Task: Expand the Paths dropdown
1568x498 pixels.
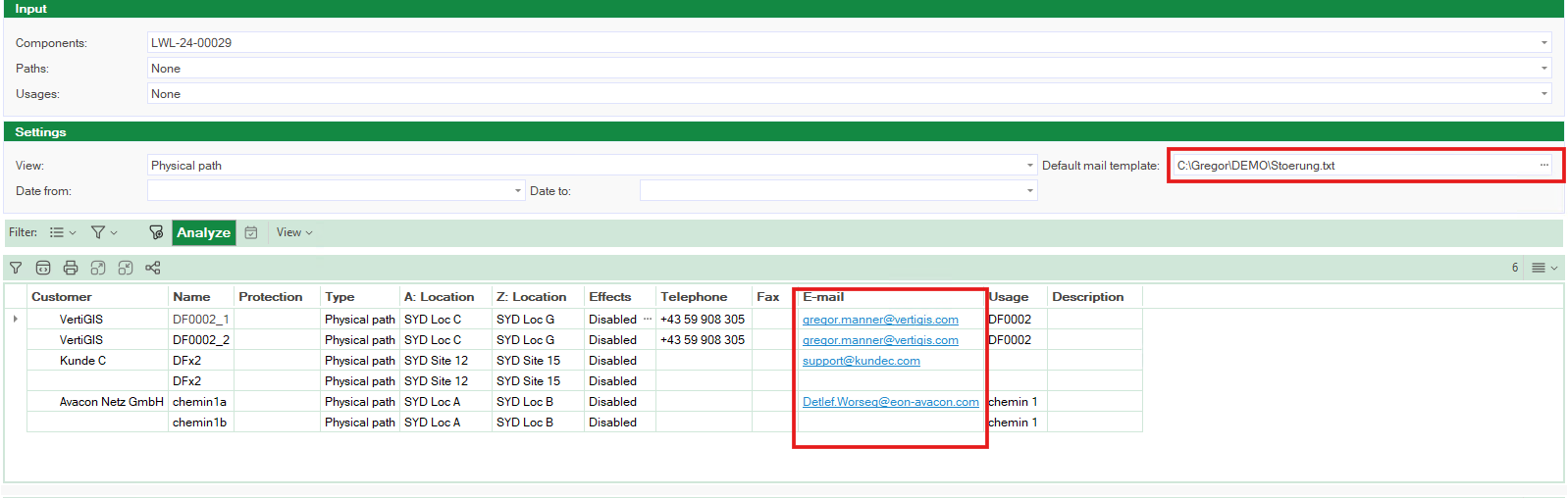Action: click(x=1544, y=69)
